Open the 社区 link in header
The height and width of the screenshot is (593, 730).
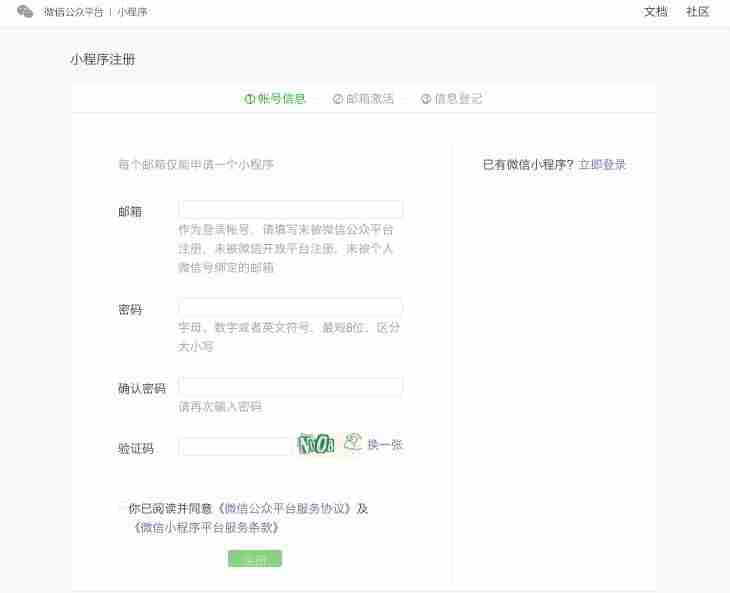click(697, 12)
